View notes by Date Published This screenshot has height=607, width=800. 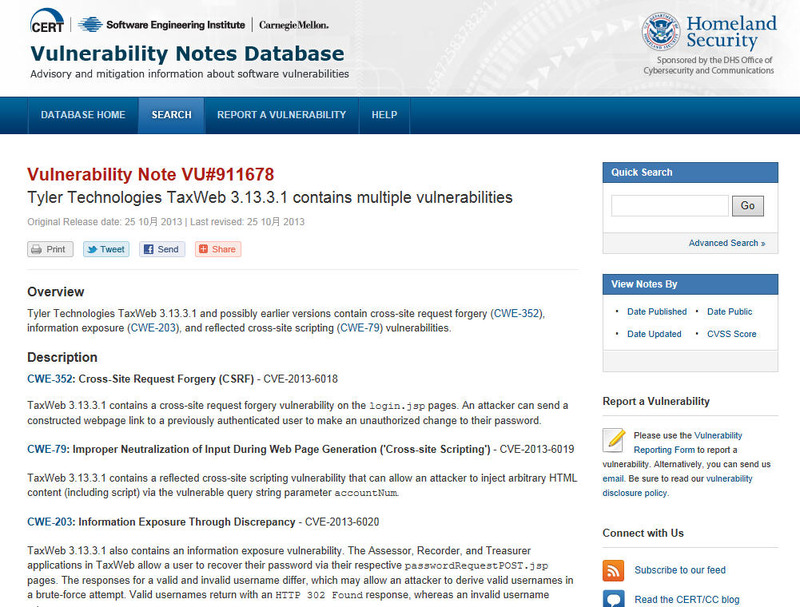[656, 312]
